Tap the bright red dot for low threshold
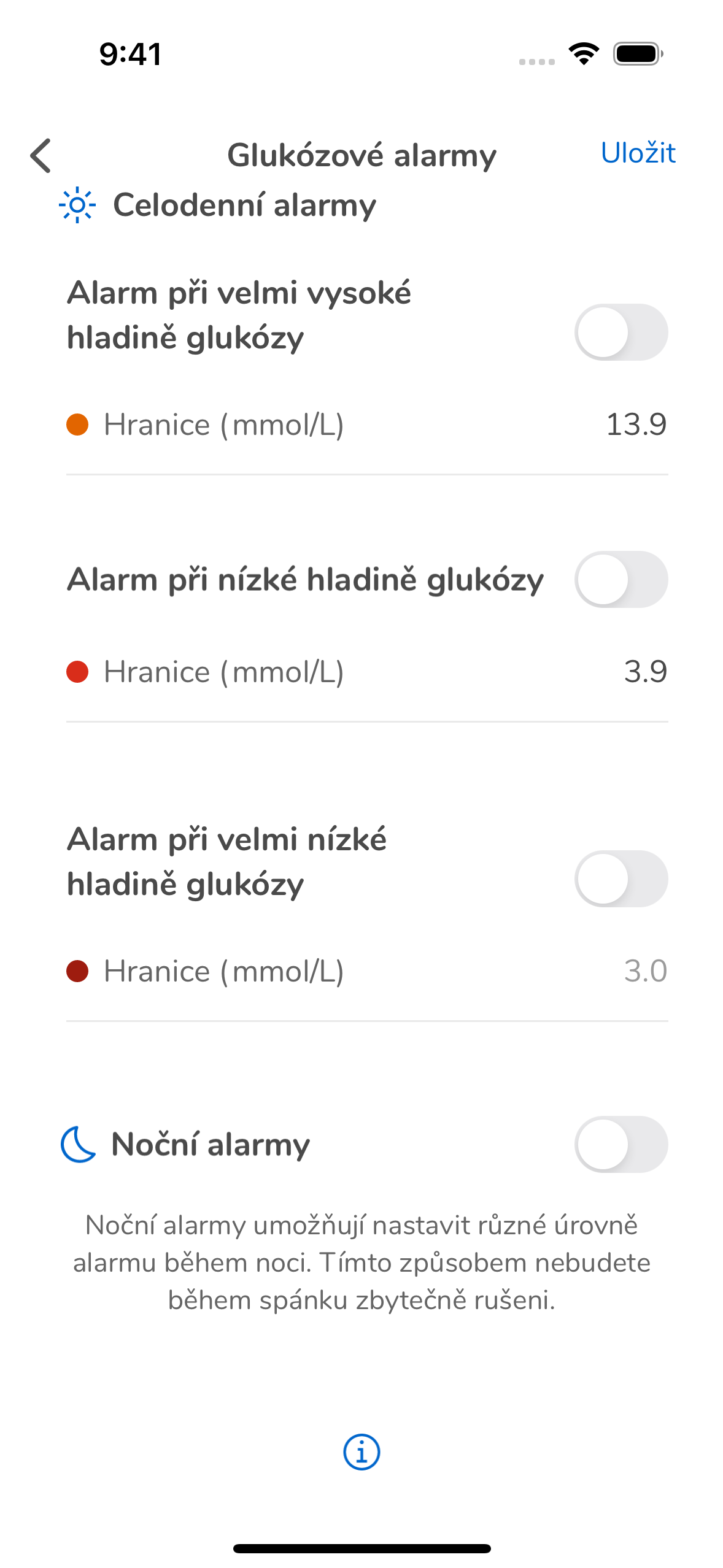This screenshot has height=1568, width=723. tap(77, 672)
